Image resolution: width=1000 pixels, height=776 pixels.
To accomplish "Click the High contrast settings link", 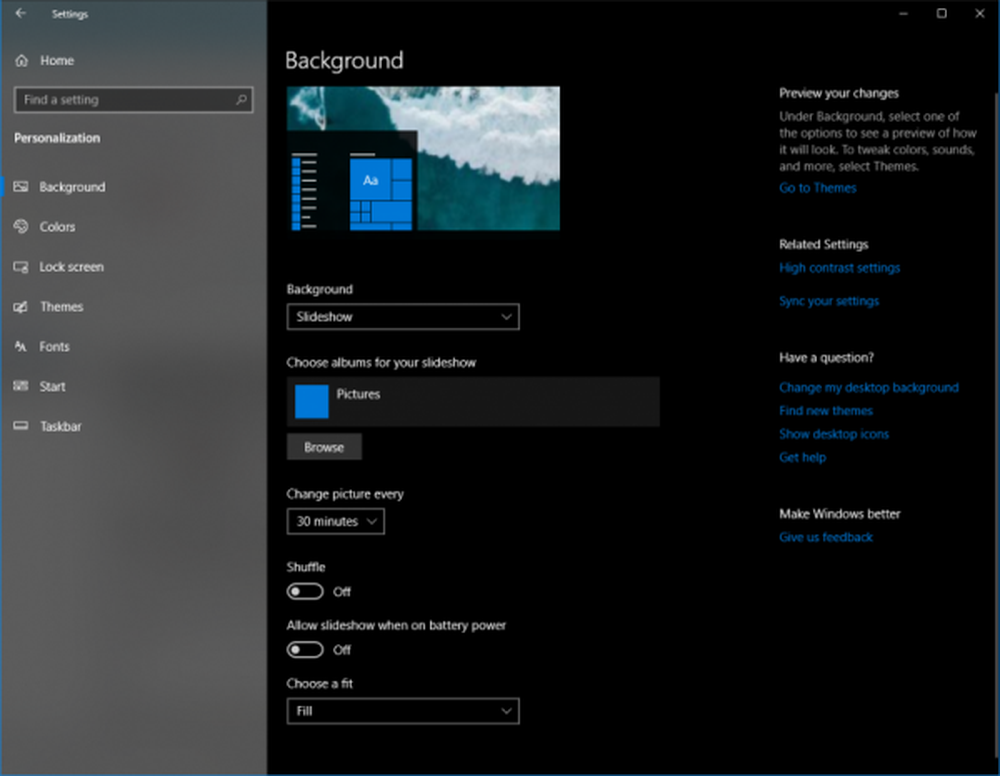I will (839, 268).
